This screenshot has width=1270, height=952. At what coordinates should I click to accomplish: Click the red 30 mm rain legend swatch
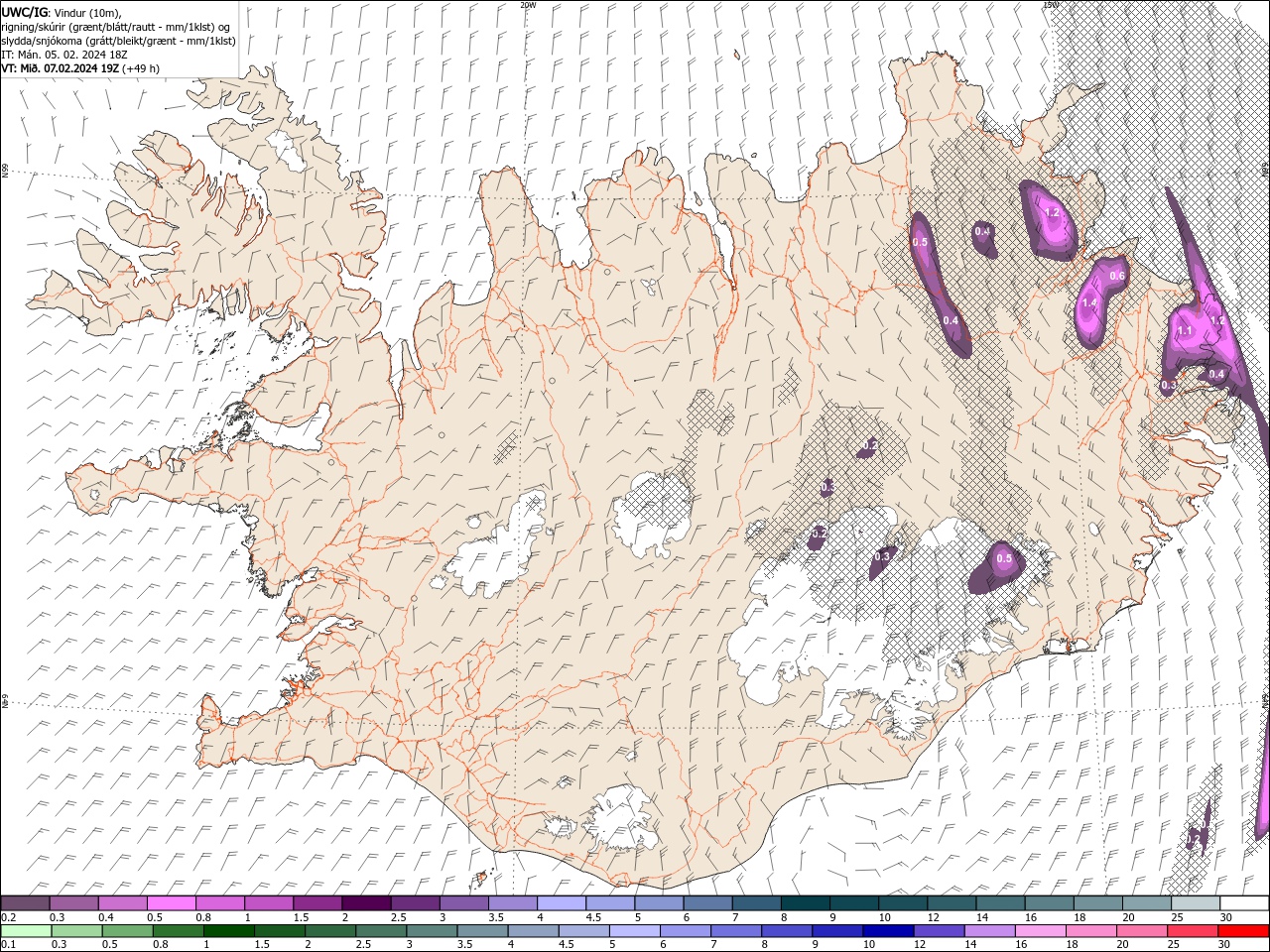click(1244, 931)
